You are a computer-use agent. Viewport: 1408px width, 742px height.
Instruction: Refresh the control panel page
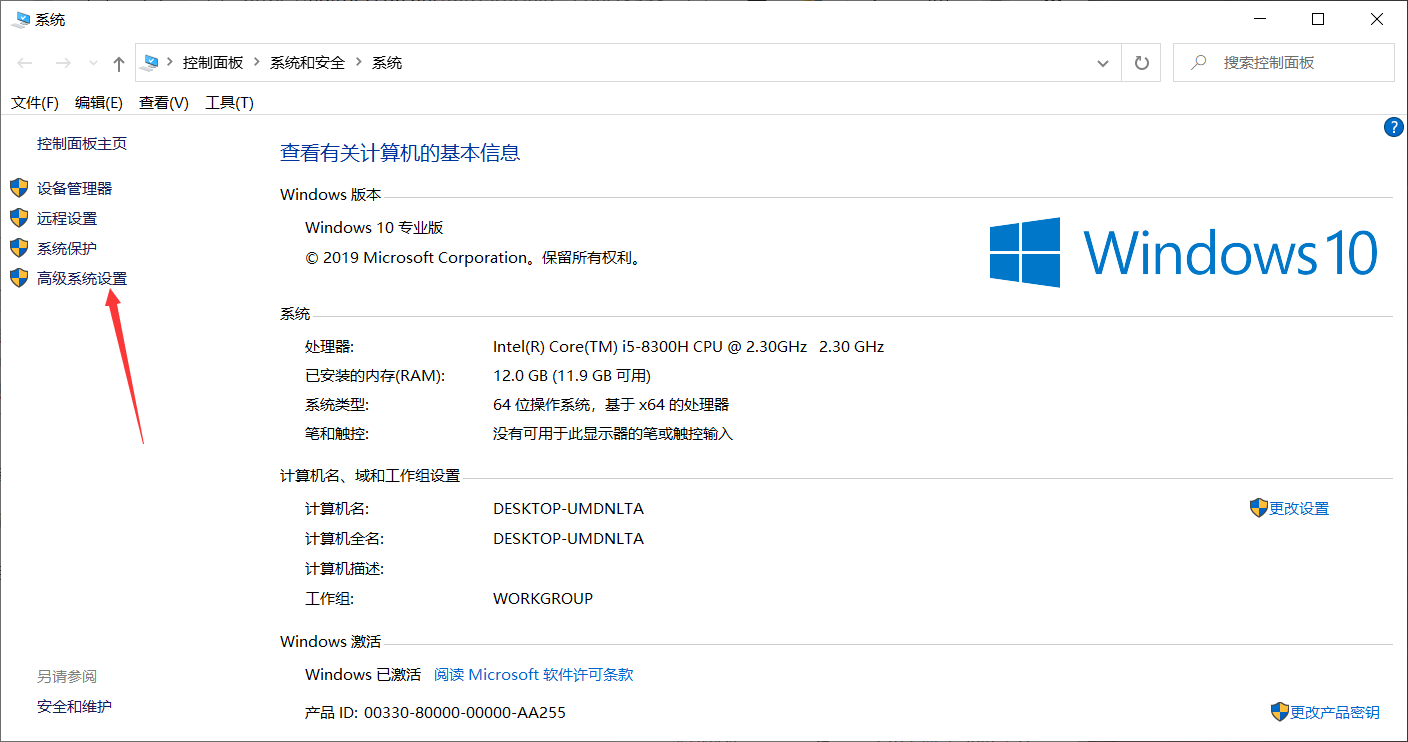click(1141, 63)
